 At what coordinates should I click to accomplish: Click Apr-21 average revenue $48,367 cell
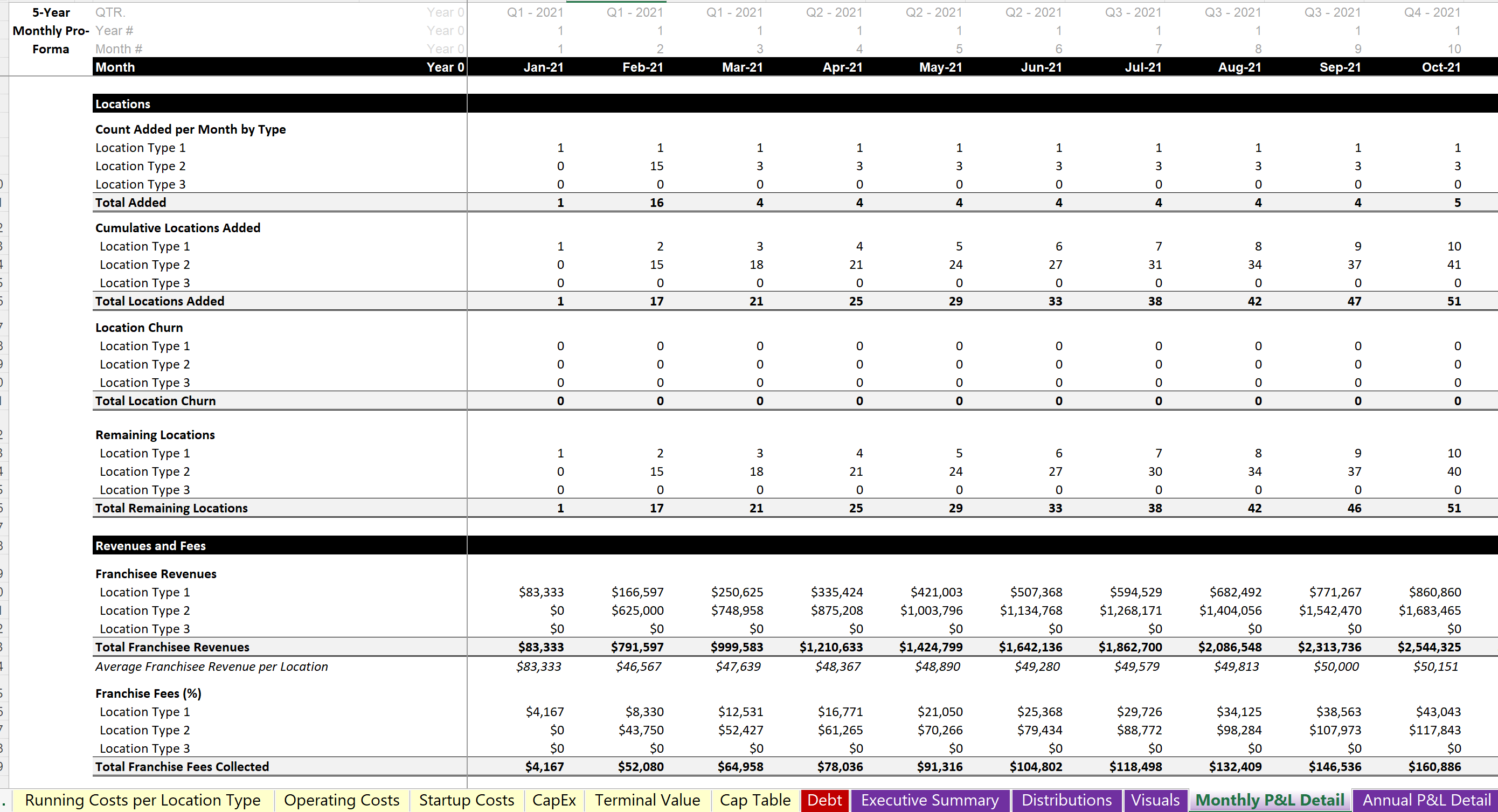pyautogui.click(x=837, y=667)
